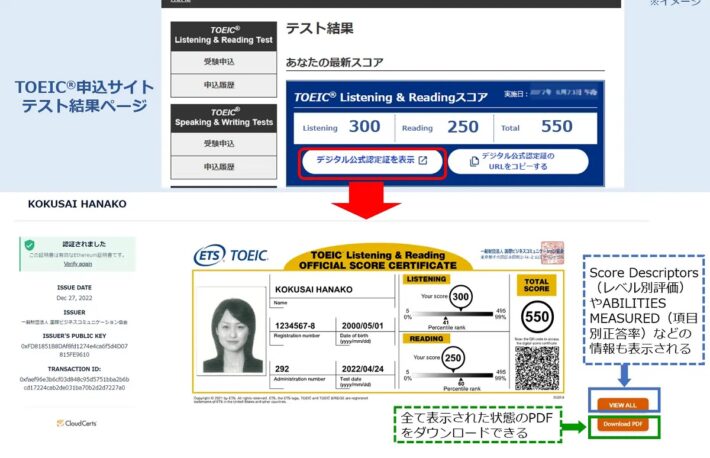710x458 pixels.
Task: Click the circled 300 Listening score on certificate
Action: coord(461,297)
